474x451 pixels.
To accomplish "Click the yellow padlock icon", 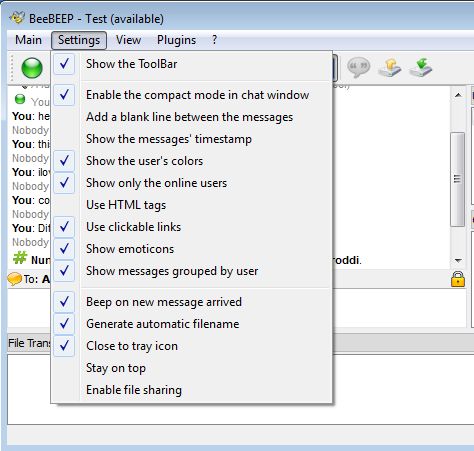I will (458, 279).
